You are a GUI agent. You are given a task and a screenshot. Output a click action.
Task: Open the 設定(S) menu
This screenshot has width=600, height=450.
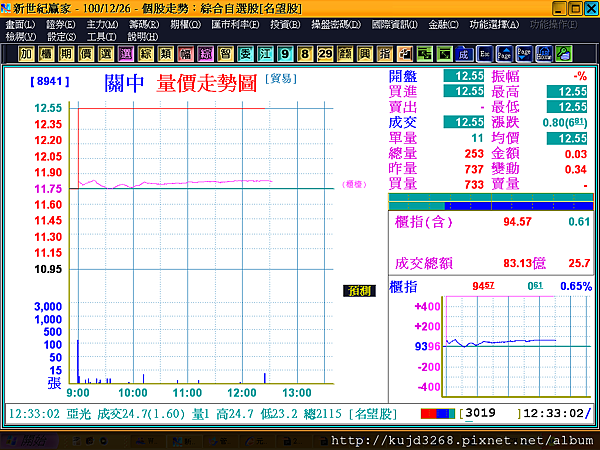click(x=61, y=37)
